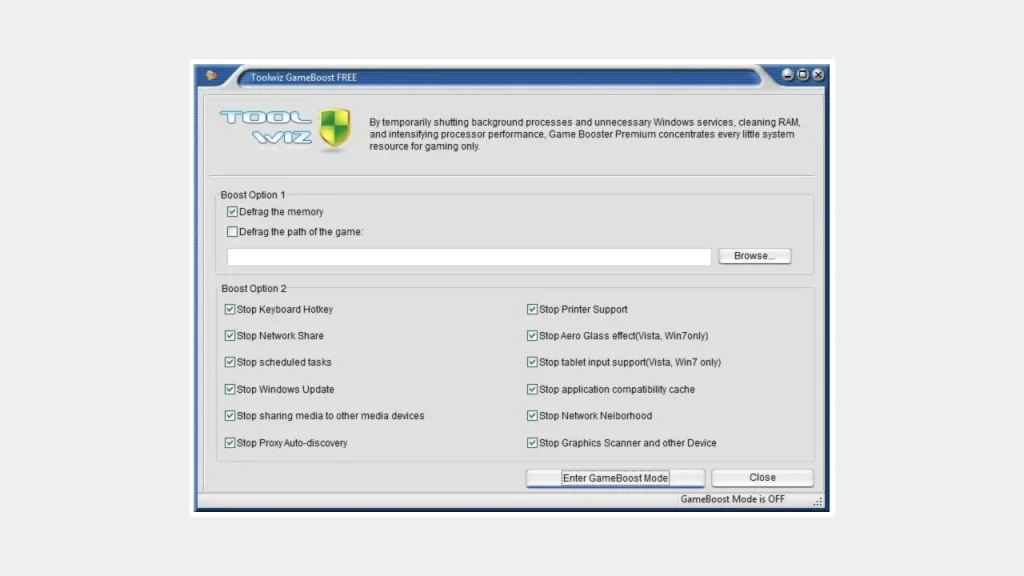Toggle Stop Keyboard Hotkey checkbox
The image size is (1024, 576).
click(x=229, y=309)
